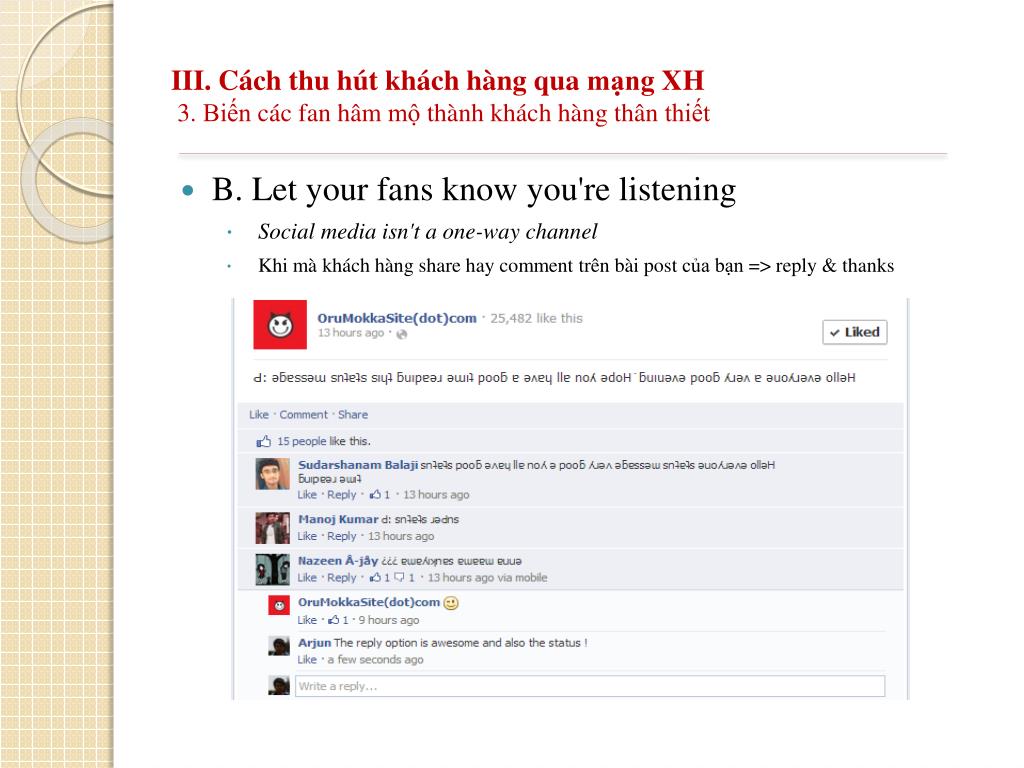Click the OruMokkaSite red devil page avatar

tap(280, 325)
